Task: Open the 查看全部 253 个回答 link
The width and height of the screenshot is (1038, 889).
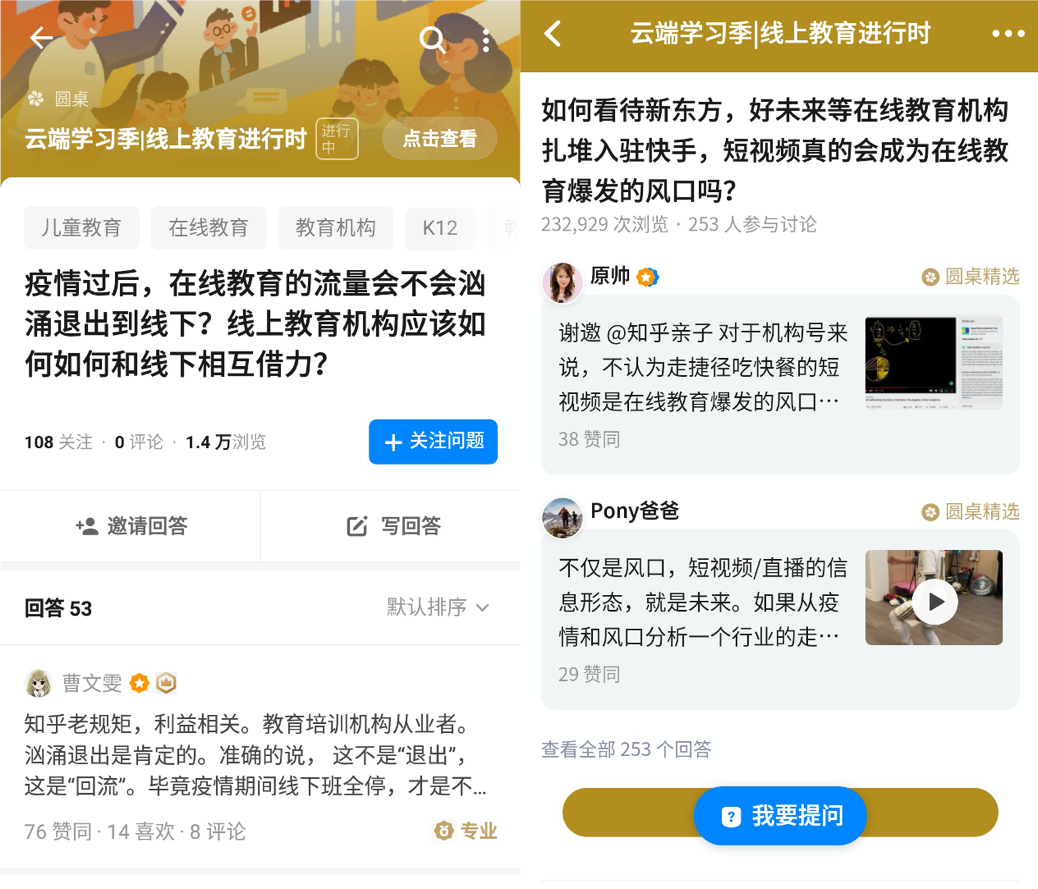Action: (x=626, y=749)
